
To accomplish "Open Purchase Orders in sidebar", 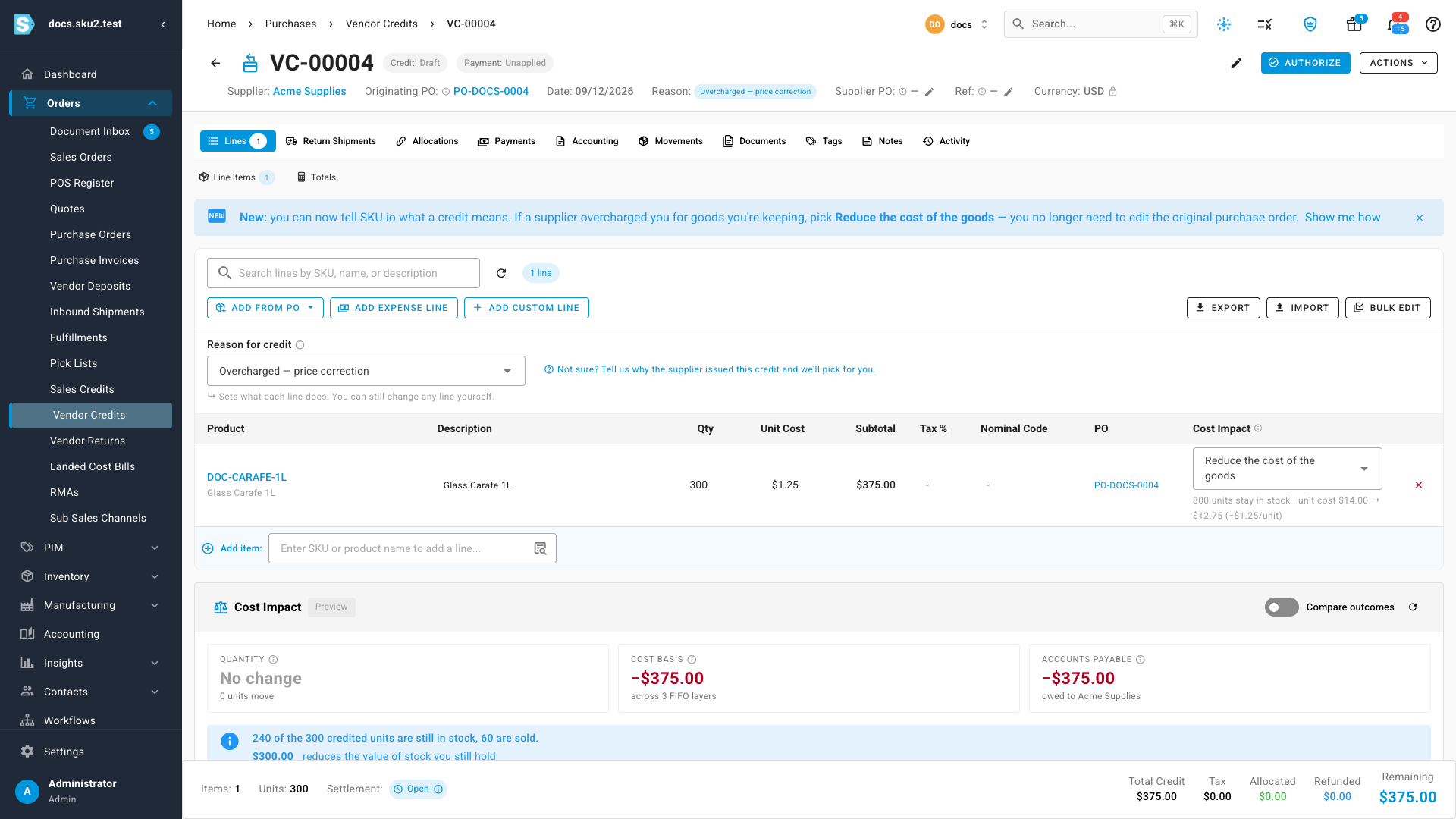I will 90,234.
